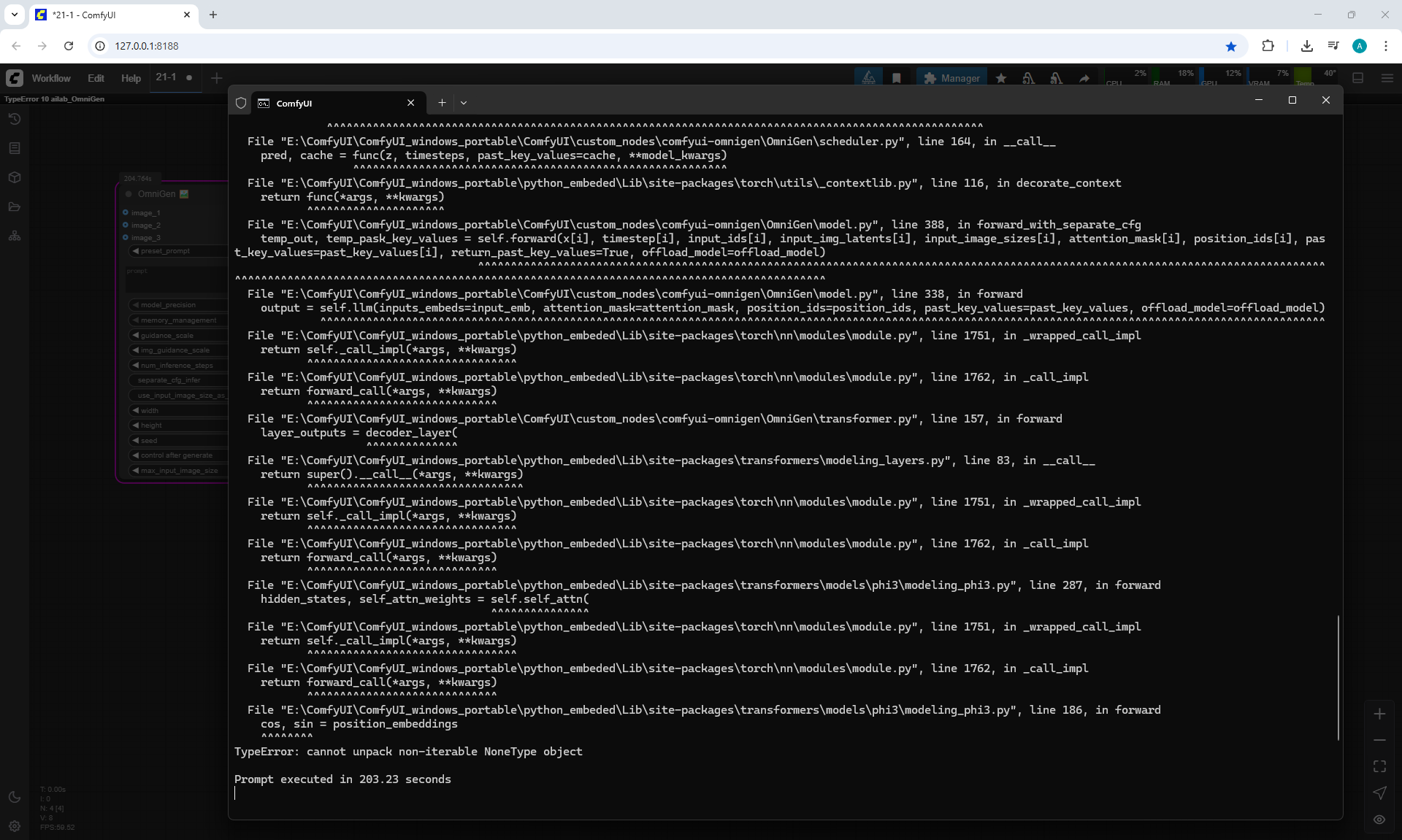Screen dimensions: 1402x840
Task: Collapse the OmniGen node via its dot
Action: pos(129,194)
